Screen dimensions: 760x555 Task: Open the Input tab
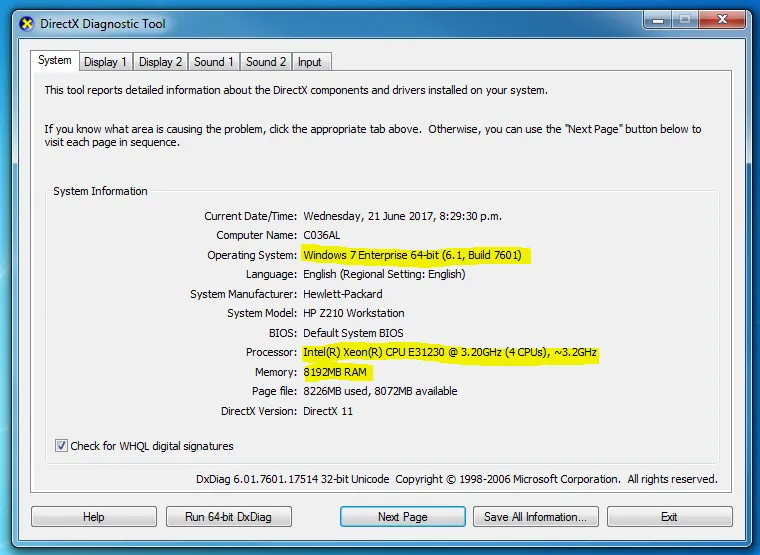point(310,62)
